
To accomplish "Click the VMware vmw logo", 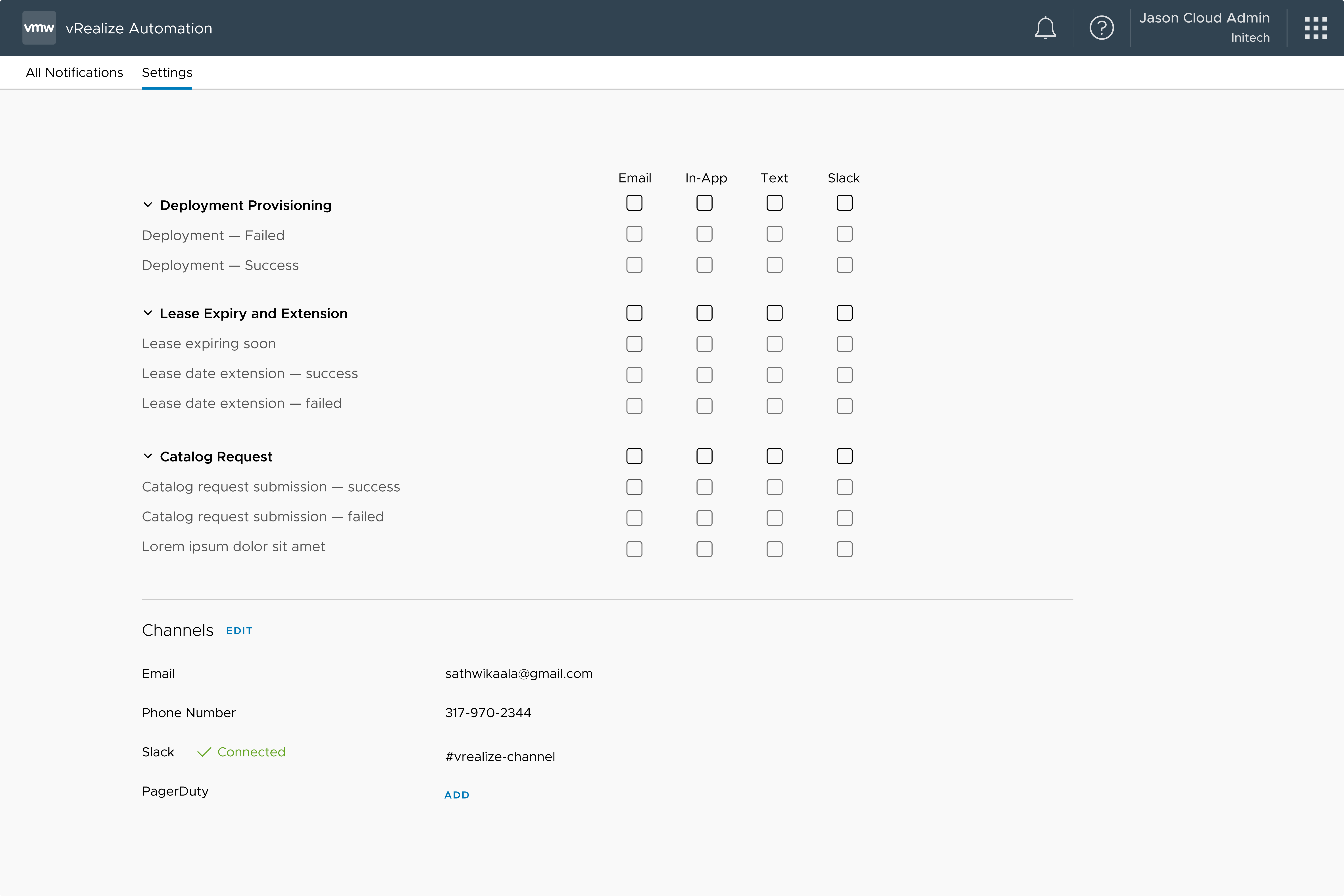I will coord(39,27).
